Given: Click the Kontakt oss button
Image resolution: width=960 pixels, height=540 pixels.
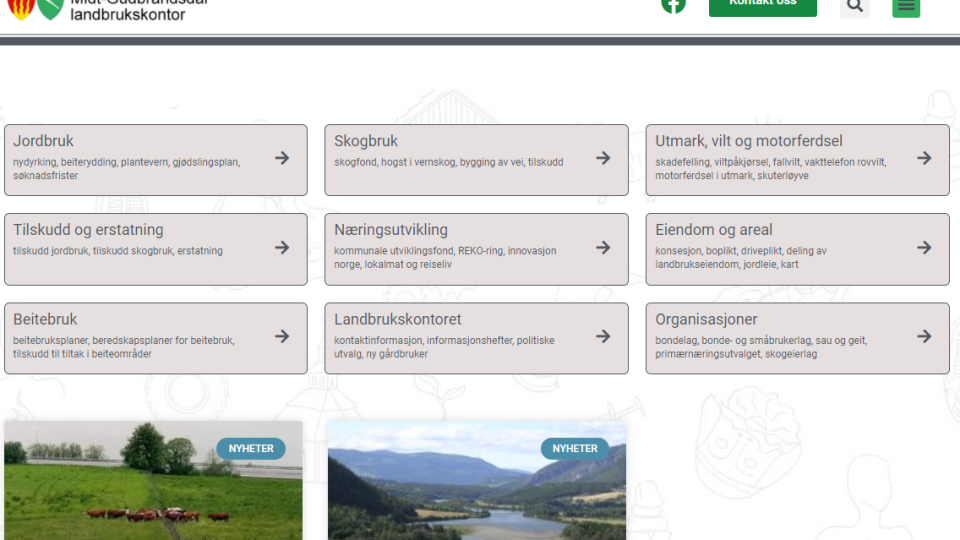Looking at the screenshot, I should [762, 6].
